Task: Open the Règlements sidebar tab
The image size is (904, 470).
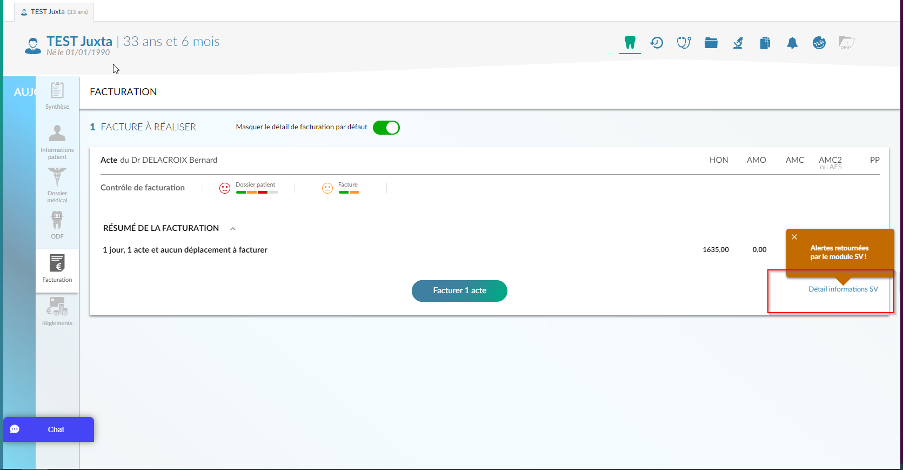Action: pos(57,312)
